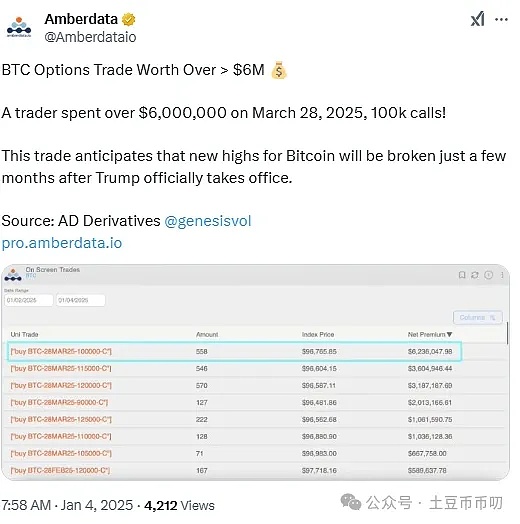Open the @Amberdataio handle
520x524 pixels.
pos(90,37)
